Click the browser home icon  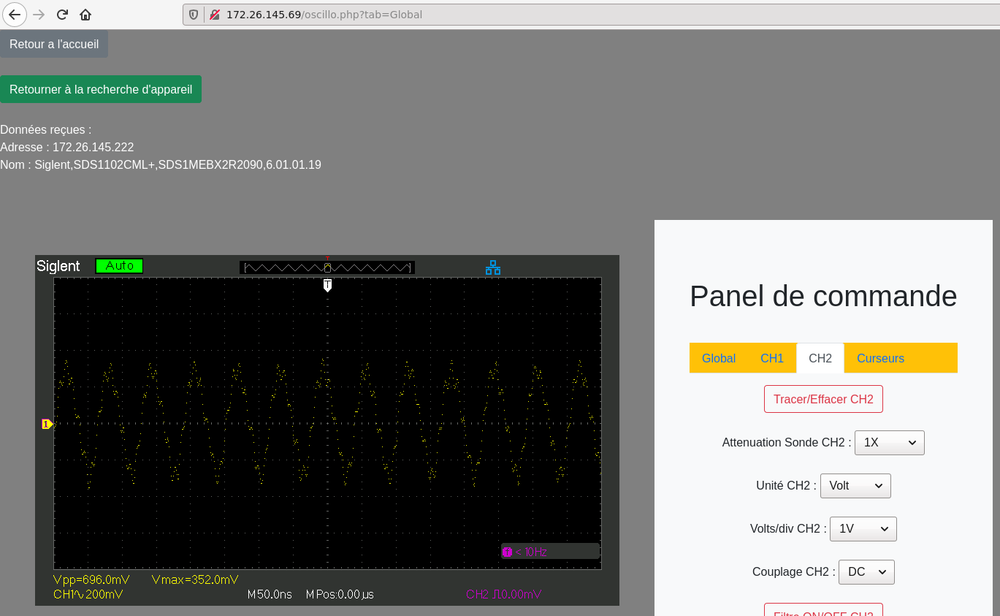[86, 15]
